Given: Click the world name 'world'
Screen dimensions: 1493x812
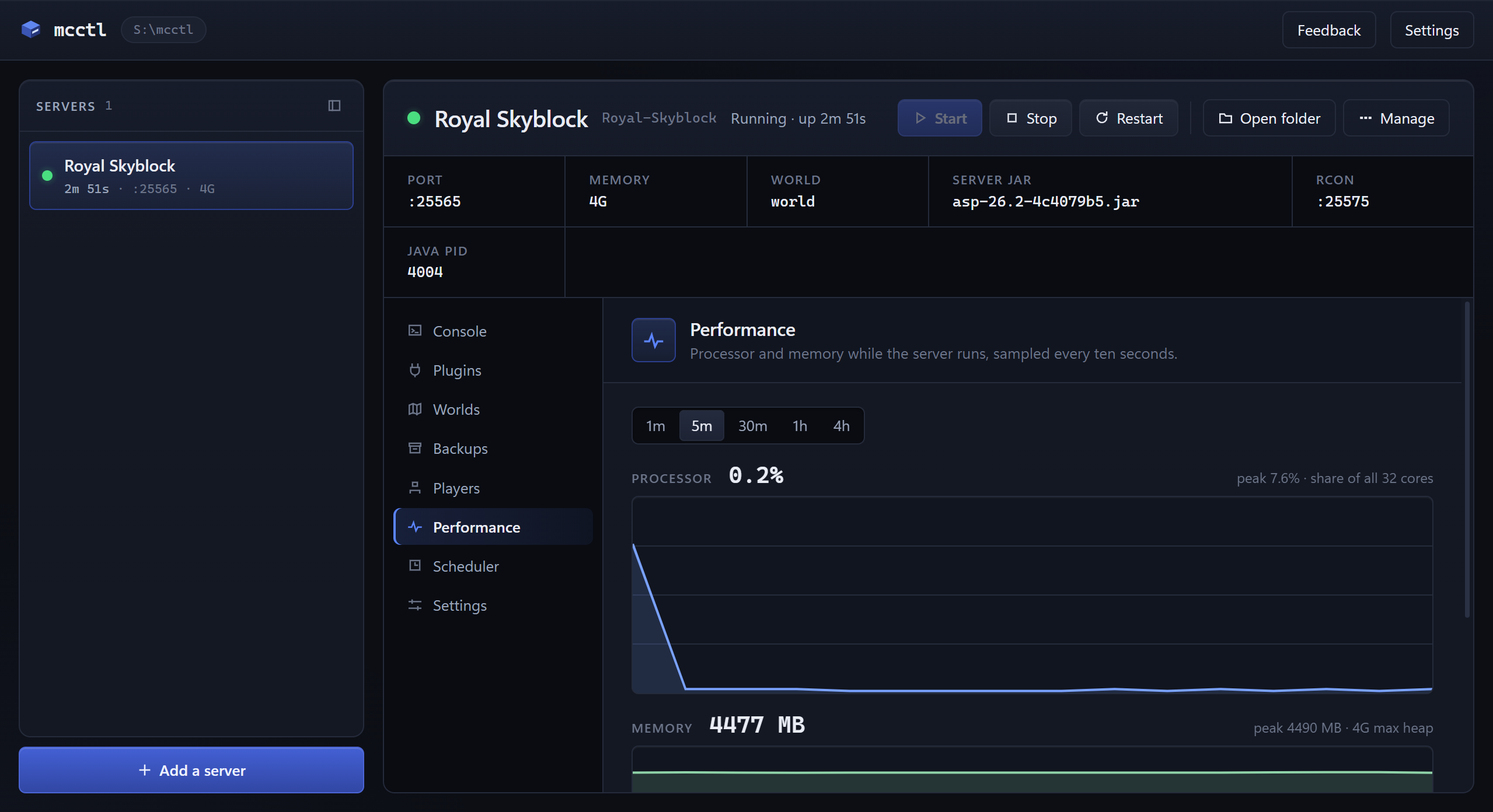Looking at the screenshot, I should click(x=793, y=201).
